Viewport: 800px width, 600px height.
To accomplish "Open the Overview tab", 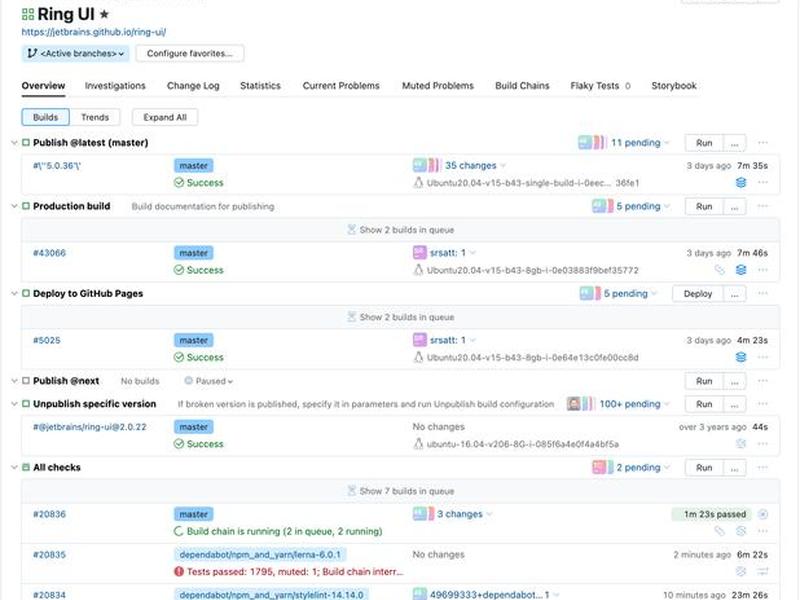I will (43, 86).
